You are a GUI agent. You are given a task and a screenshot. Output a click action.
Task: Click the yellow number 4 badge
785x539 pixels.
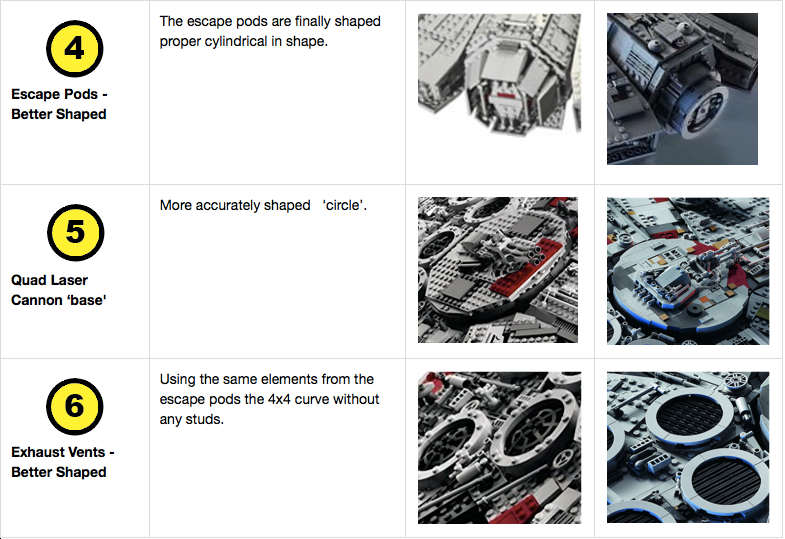coord(75,49)
